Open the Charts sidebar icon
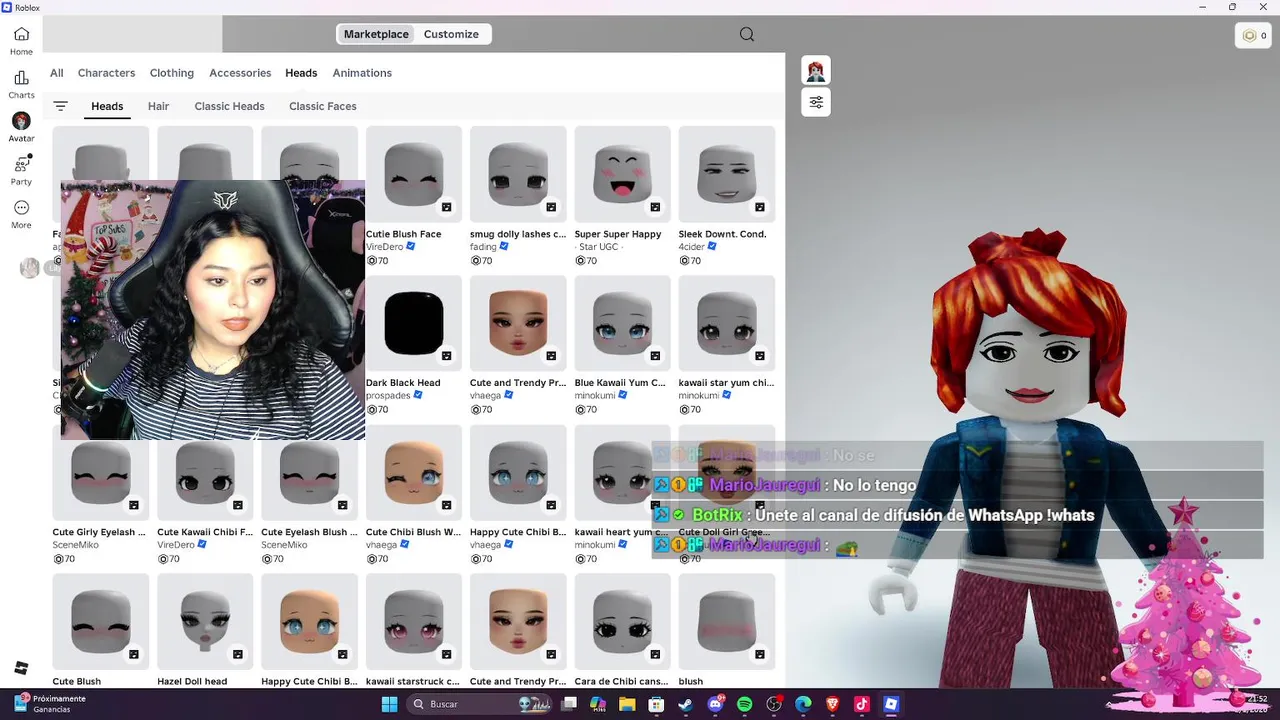 [x=21, y=84]
